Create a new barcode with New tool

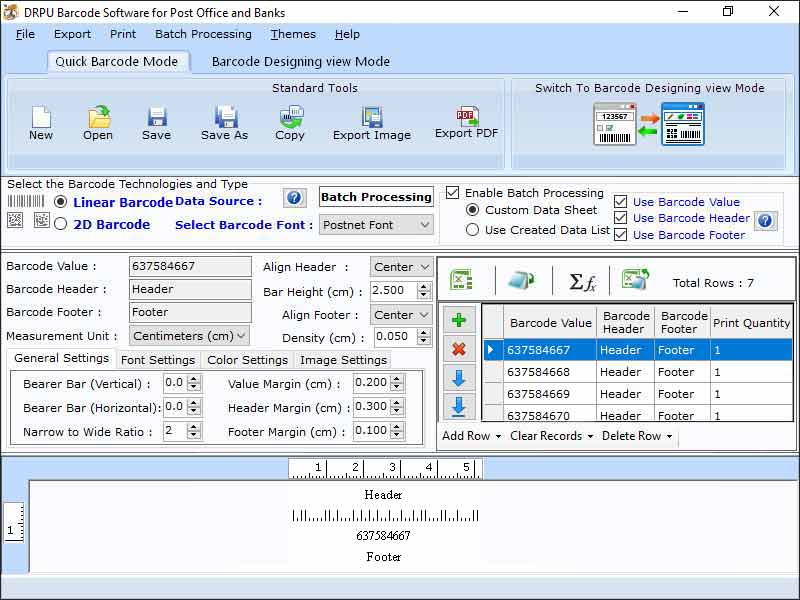(x=41, y=120)
